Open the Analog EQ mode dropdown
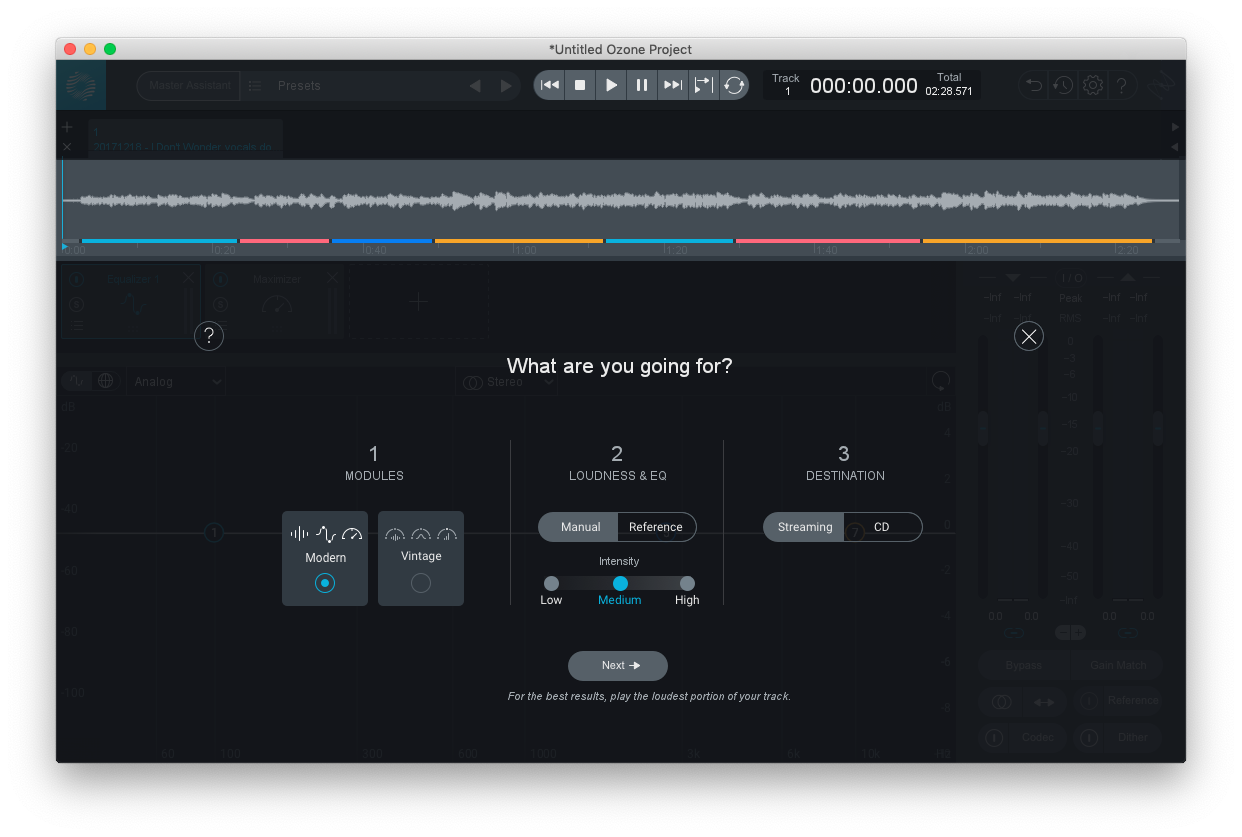Viewport: 1242px width, 837px height. [177, 381]
